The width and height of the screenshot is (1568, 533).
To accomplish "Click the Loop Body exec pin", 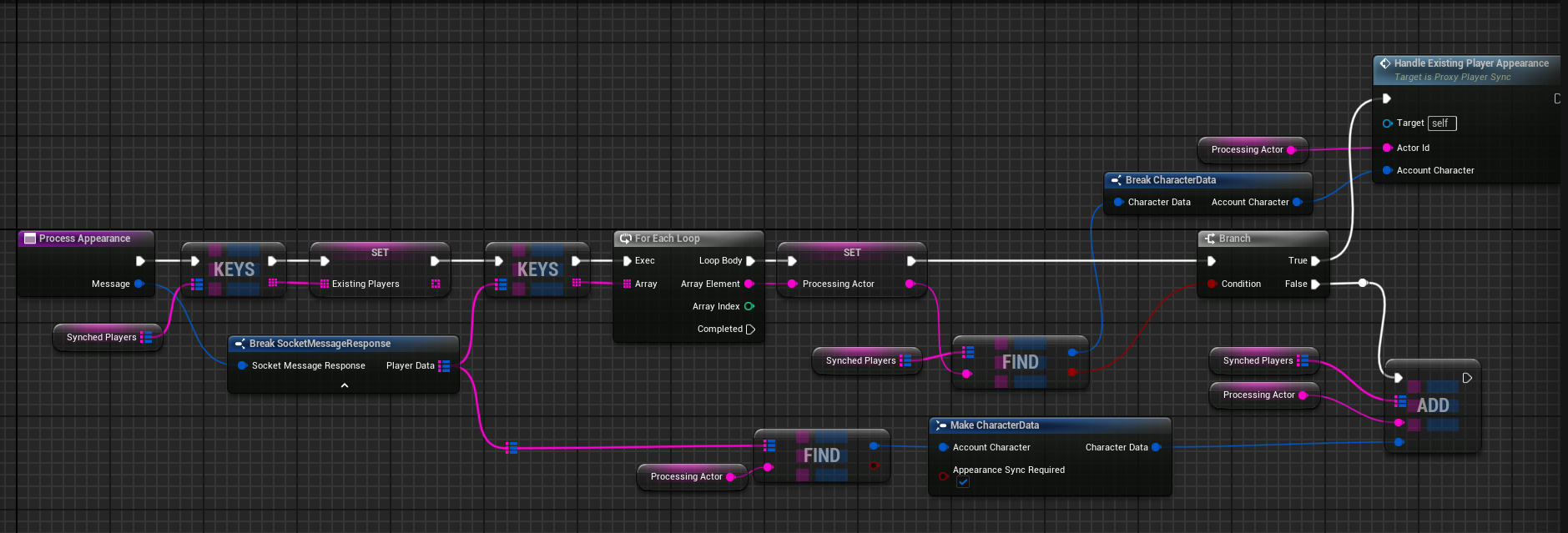I will point(750,261).
